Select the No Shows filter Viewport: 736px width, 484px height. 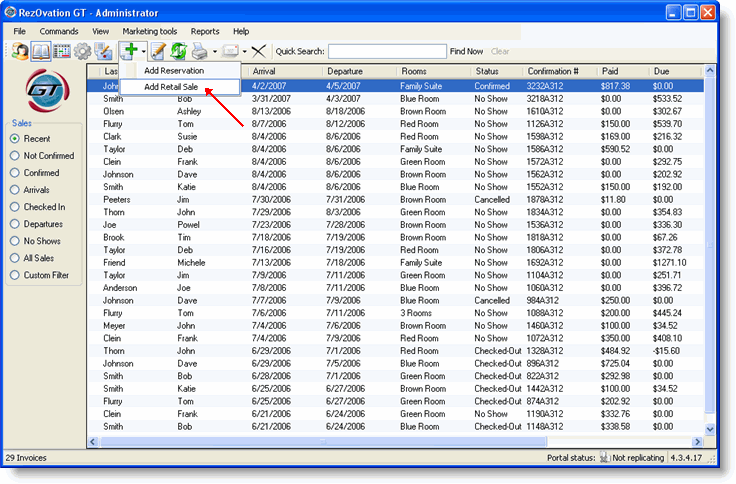(x=35, y=241)
